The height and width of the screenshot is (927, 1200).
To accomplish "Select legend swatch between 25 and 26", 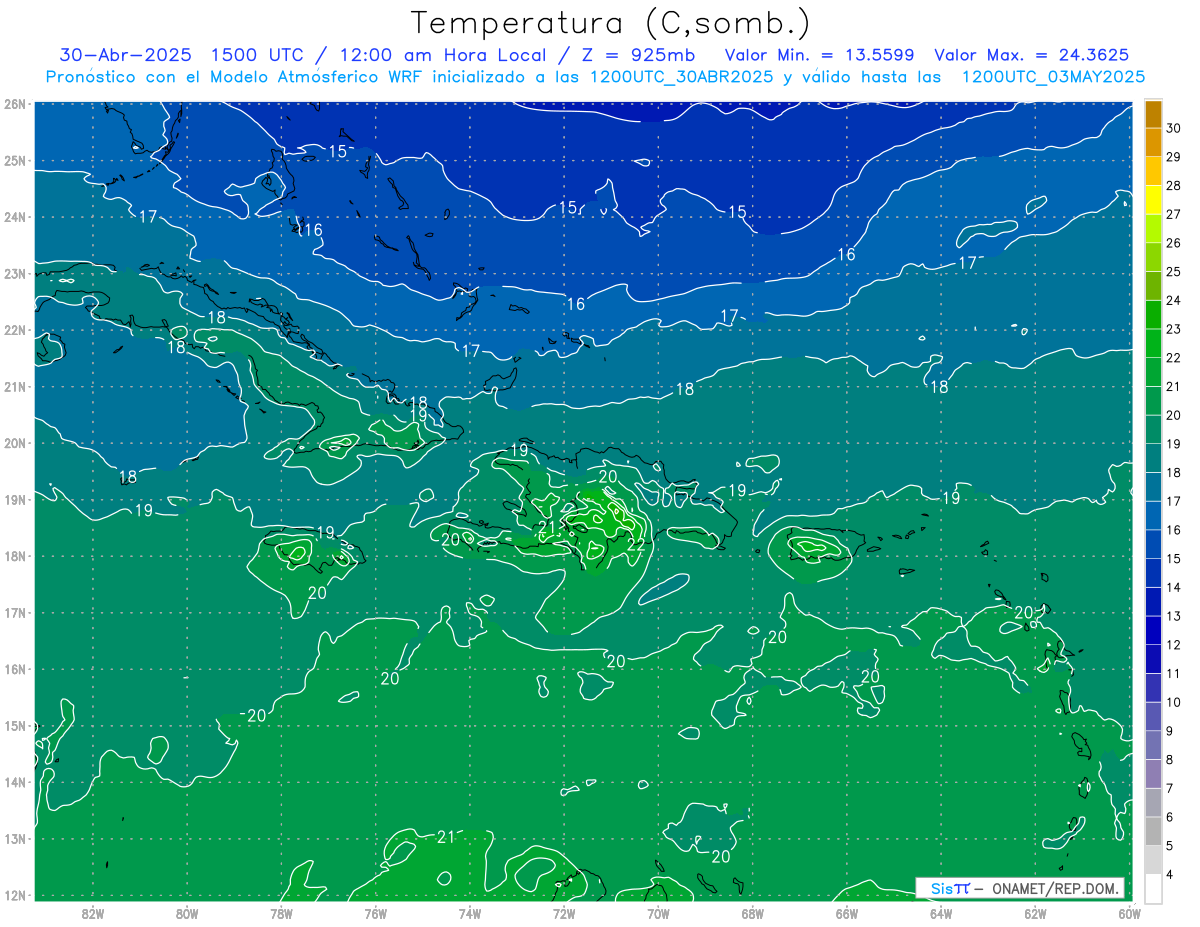I will click(x=1153, y=258).
